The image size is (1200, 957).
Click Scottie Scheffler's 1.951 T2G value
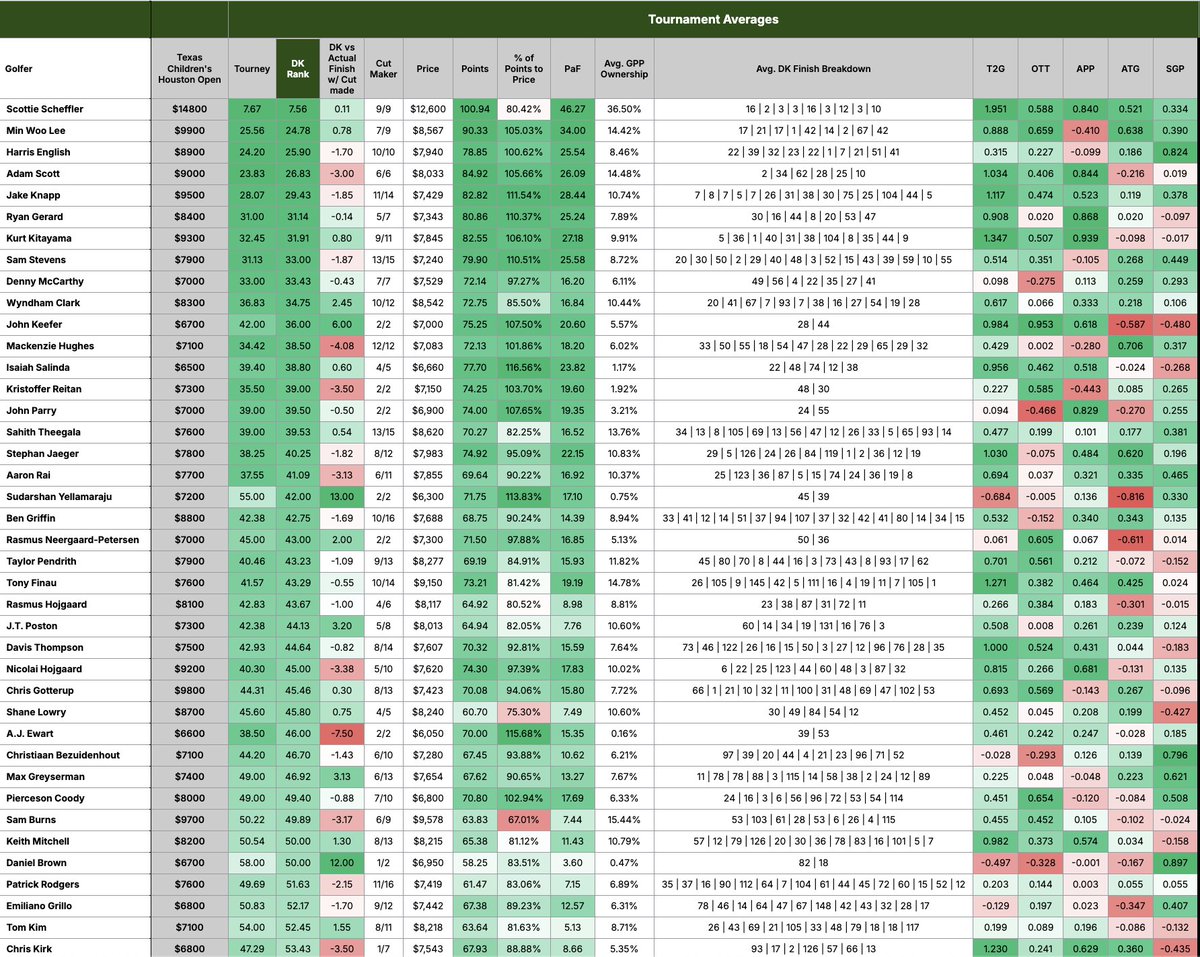click(996, 109)
